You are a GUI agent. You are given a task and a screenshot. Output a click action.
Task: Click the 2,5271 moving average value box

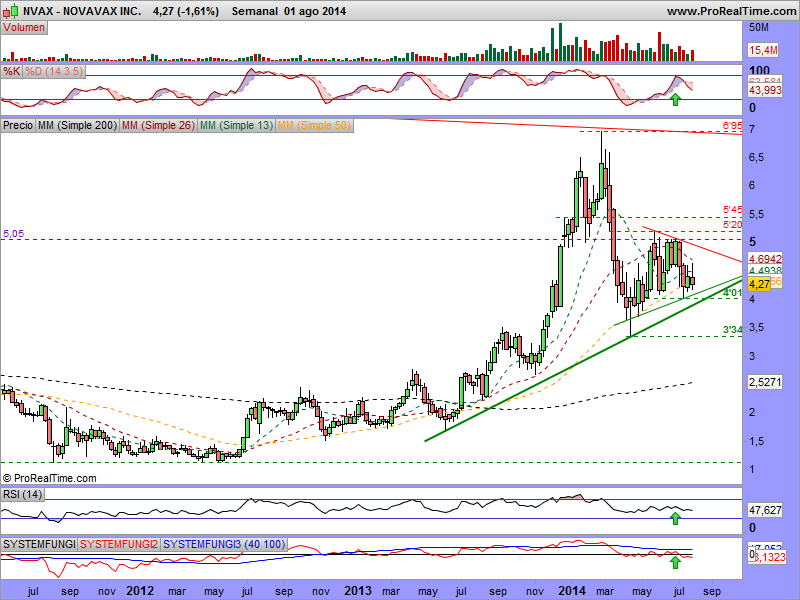coord(765,382)
